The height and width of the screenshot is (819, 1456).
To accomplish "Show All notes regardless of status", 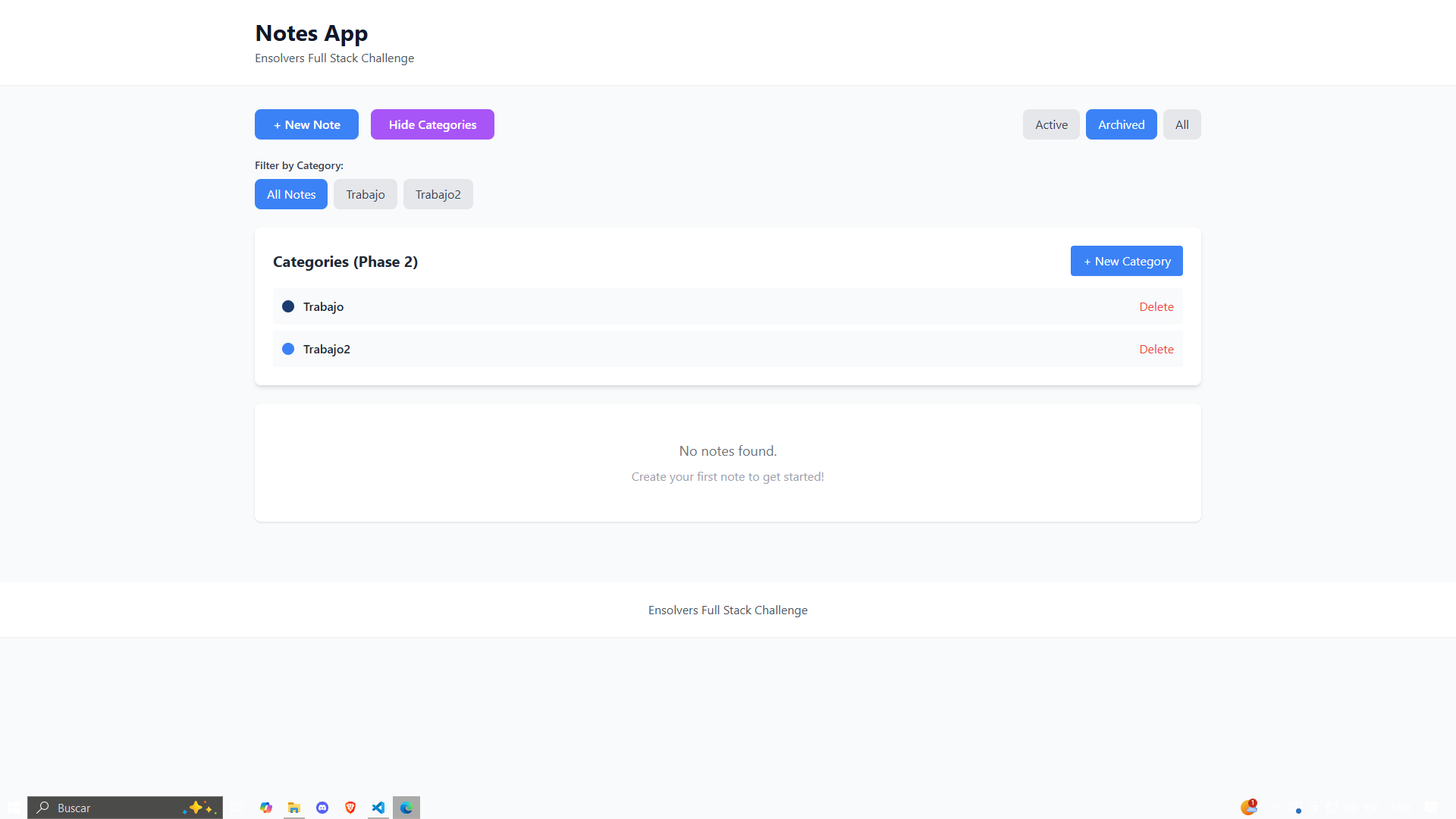I will tap(1181, 124).
